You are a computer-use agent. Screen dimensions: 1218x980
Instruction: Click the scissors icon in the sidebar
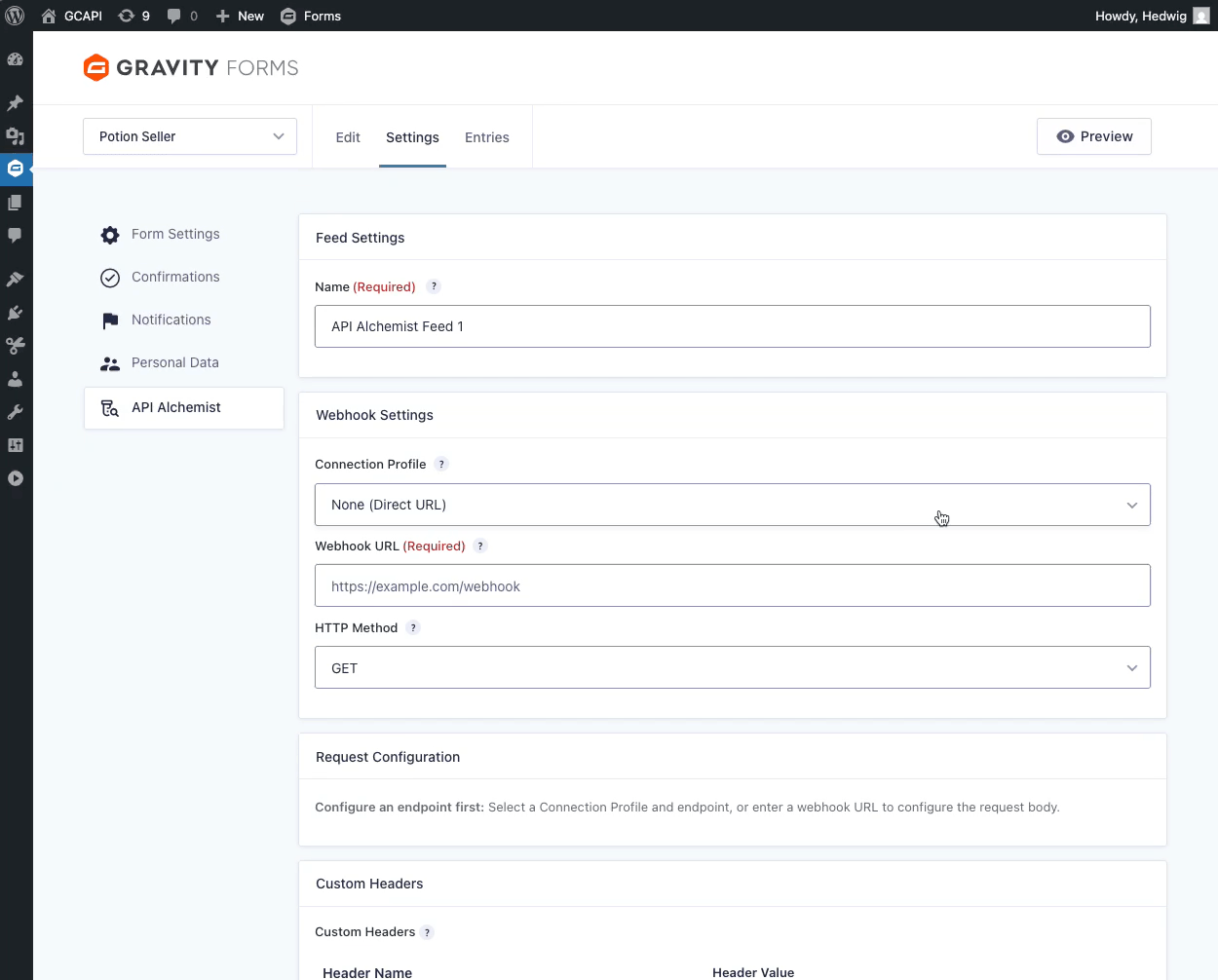coord(15,345)
